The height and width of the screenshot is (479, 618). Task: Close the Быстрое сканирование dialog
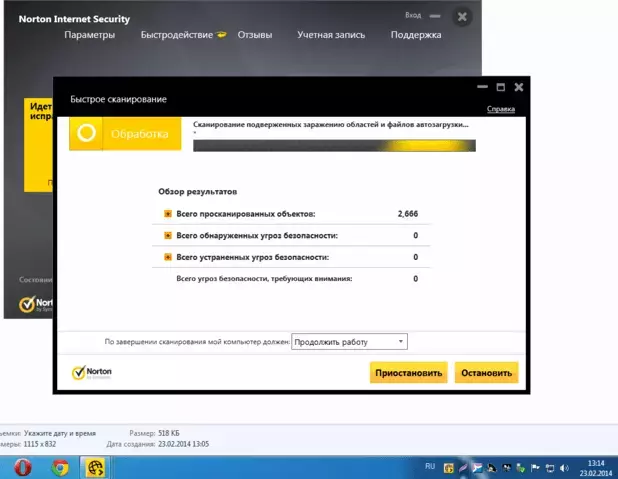coord(519,87)
